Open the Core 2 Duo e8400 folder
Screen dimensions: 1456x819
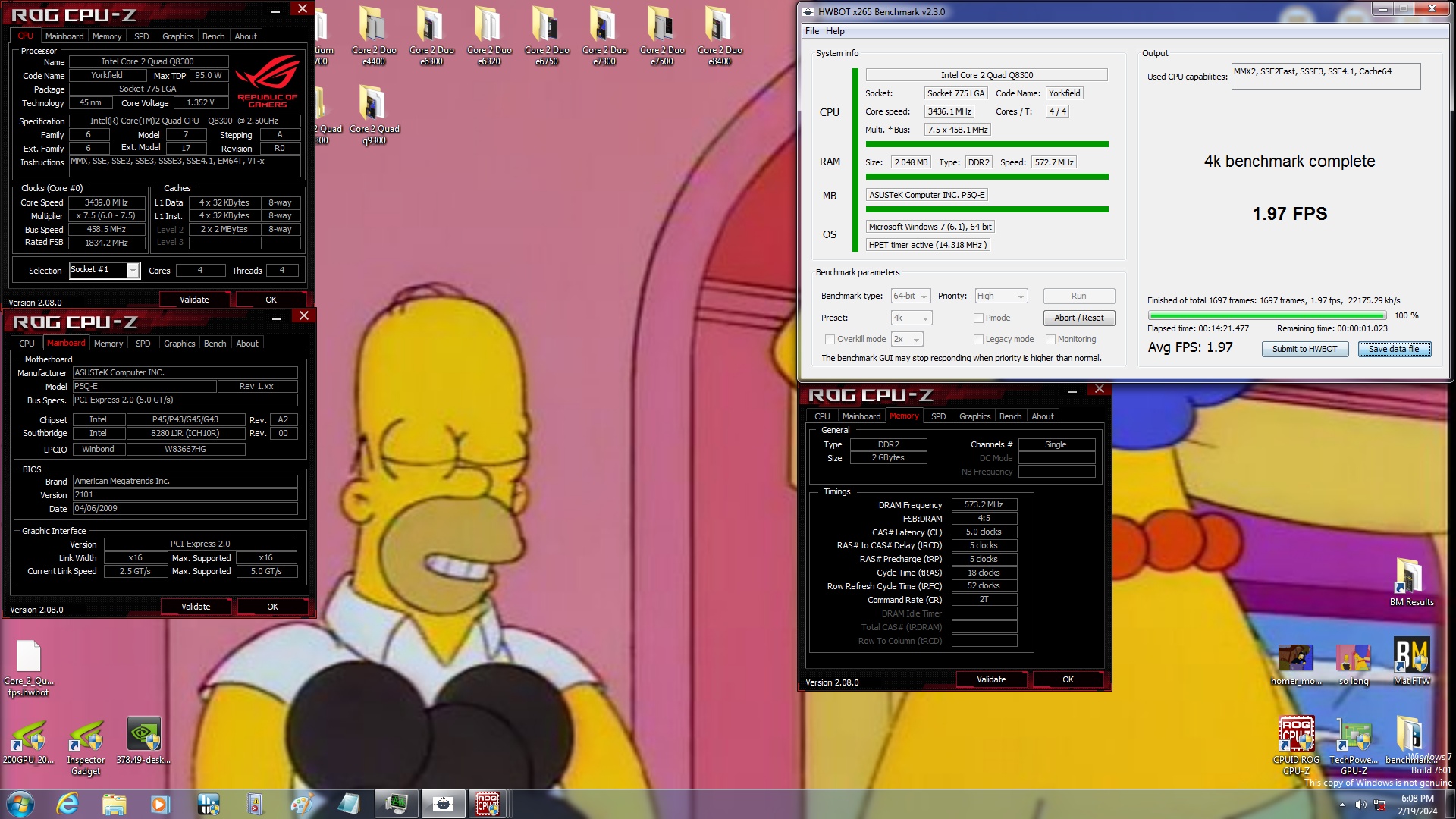pyautogui.click(x=720, y=36)
